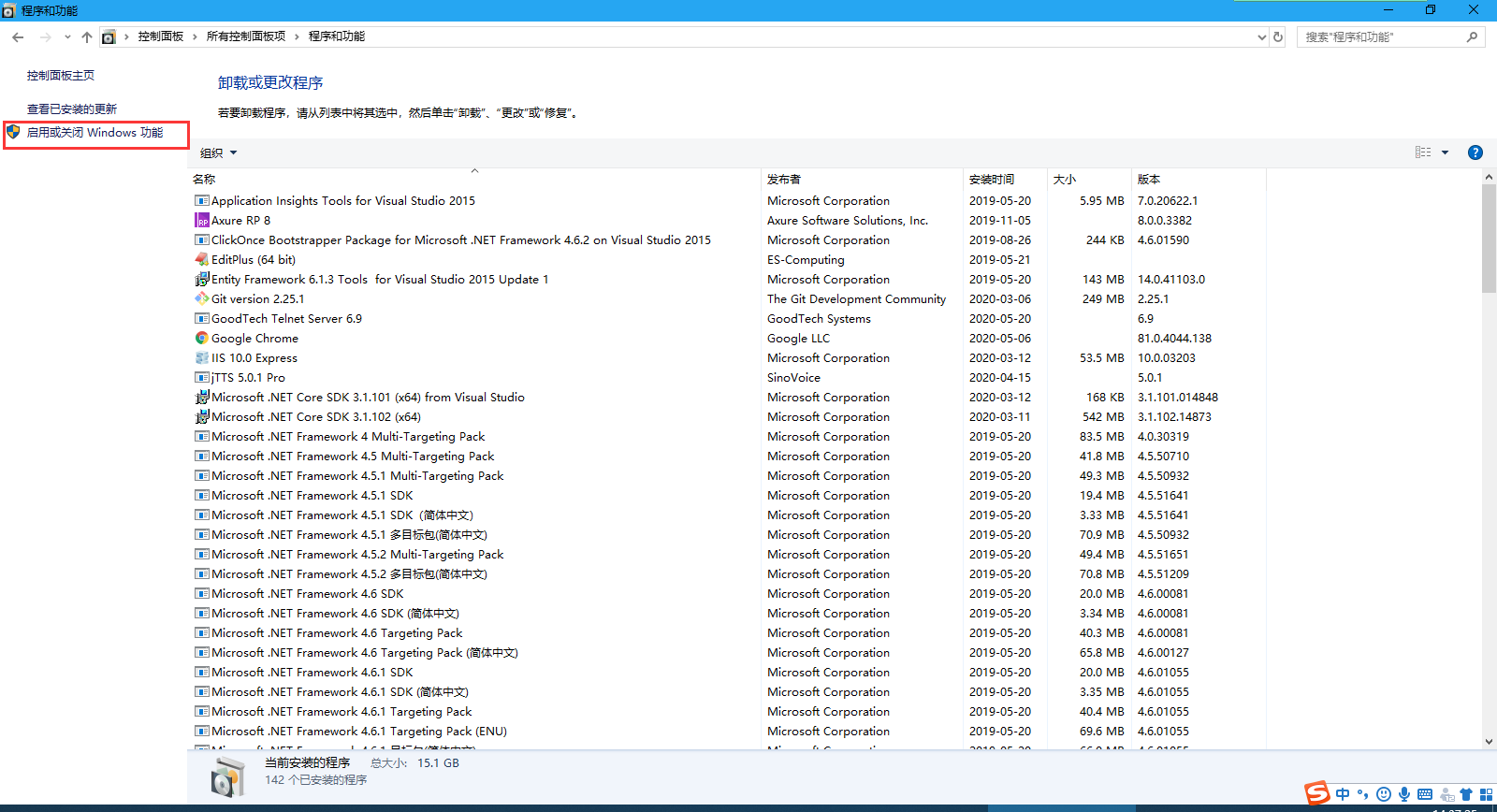Image resolution: width=1497 pixels, height=812 pixels.
Task: Click the Axure RP 8 program icon
Action: 201,221
